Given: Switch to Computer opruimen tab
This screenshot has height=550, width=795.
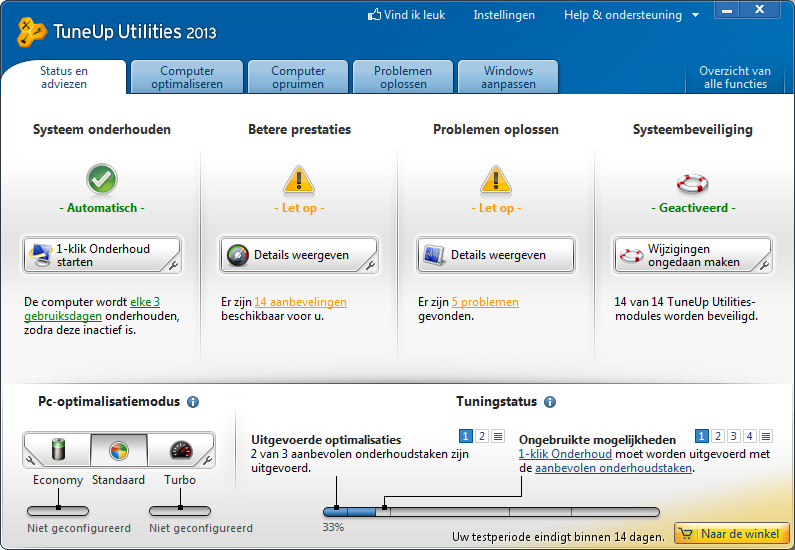Looking at the screenshot, I should (298, 77).
